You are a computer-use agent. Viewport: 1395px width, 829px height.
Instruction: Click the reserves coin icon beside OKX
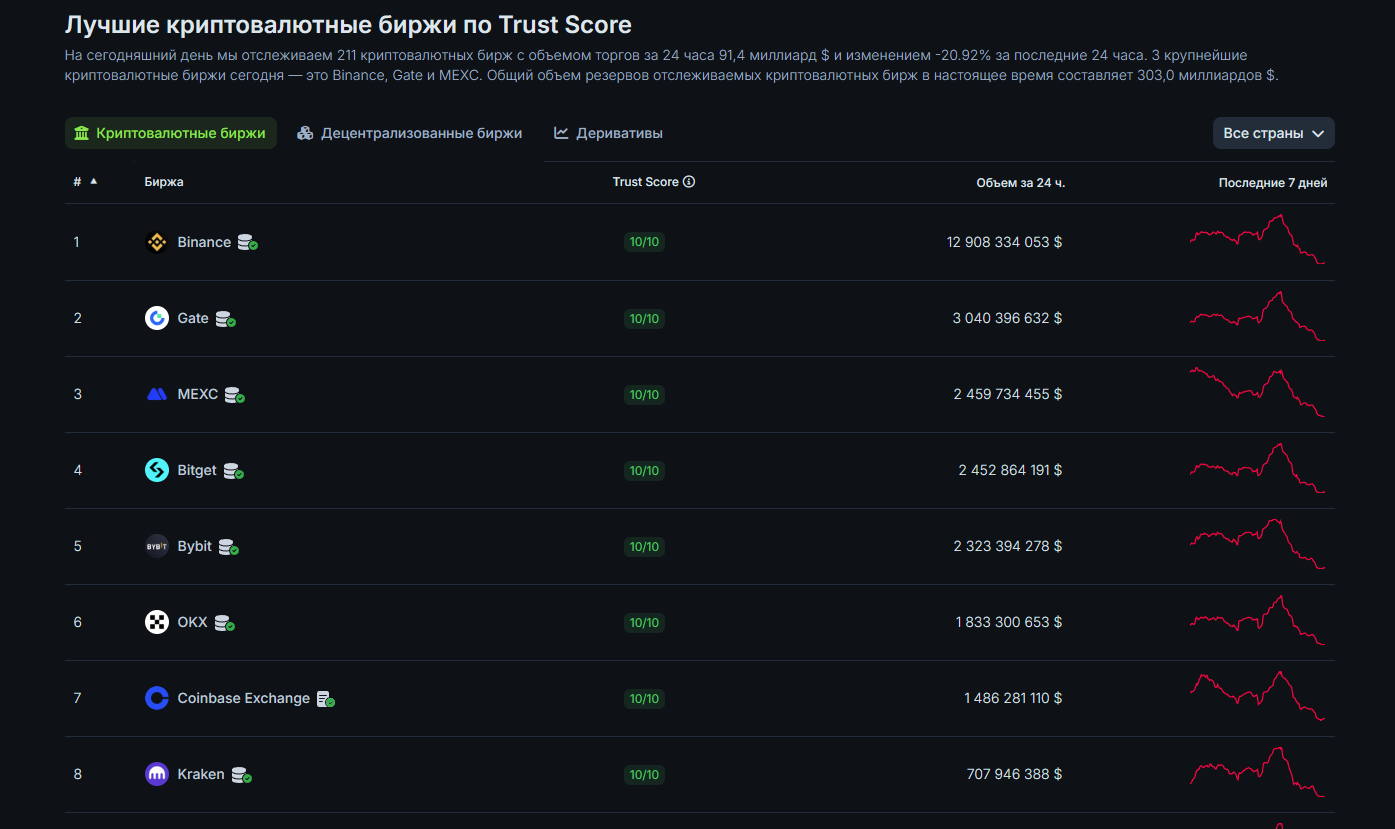(x=225, y=623)
